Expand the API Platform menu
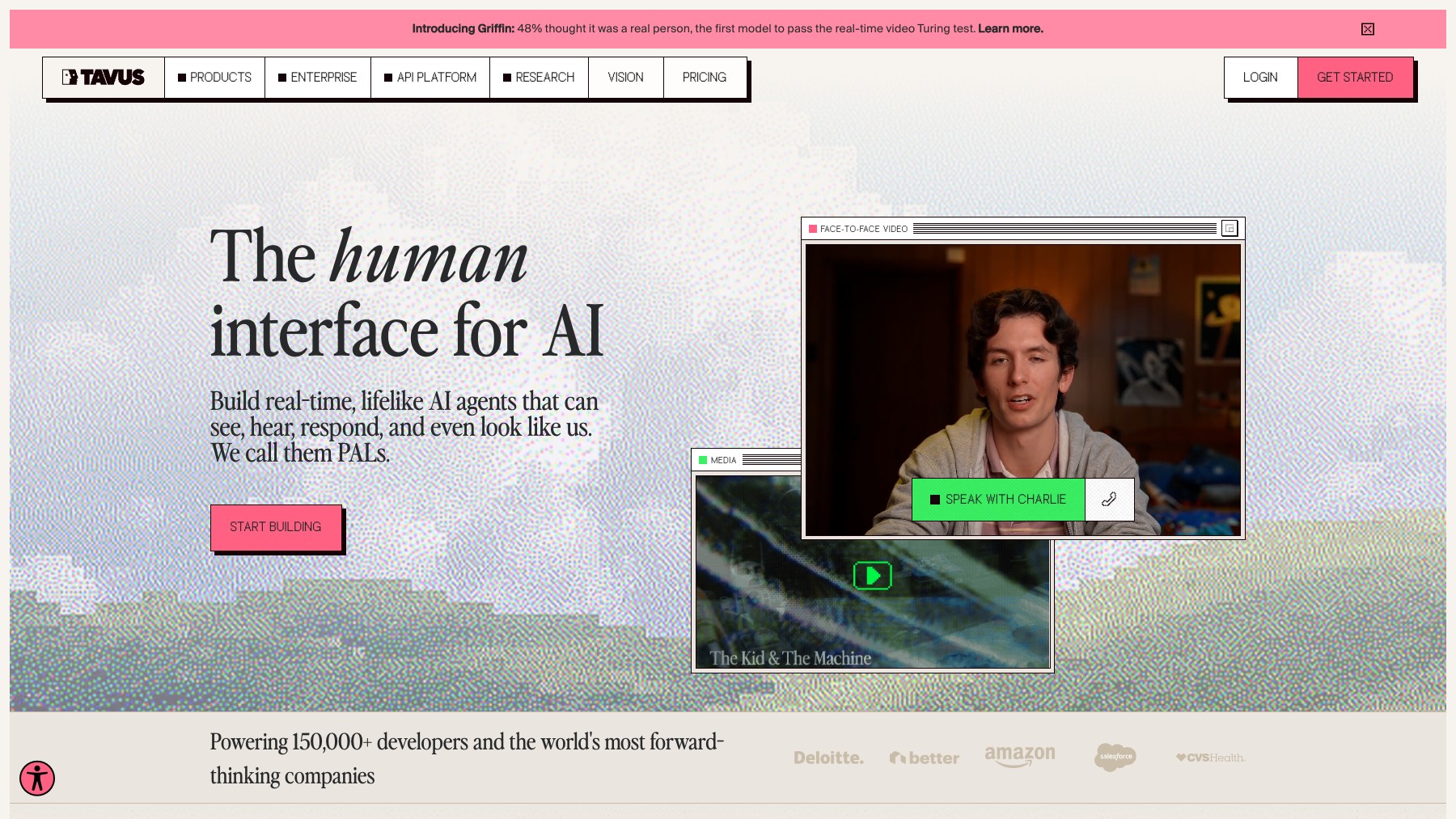 click(x=430, y=78)
